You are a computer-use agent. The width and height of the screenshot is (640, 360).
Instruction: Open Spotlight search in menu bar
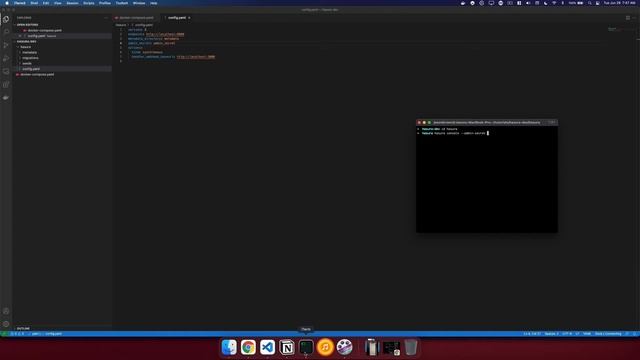(x=589, y=3)
